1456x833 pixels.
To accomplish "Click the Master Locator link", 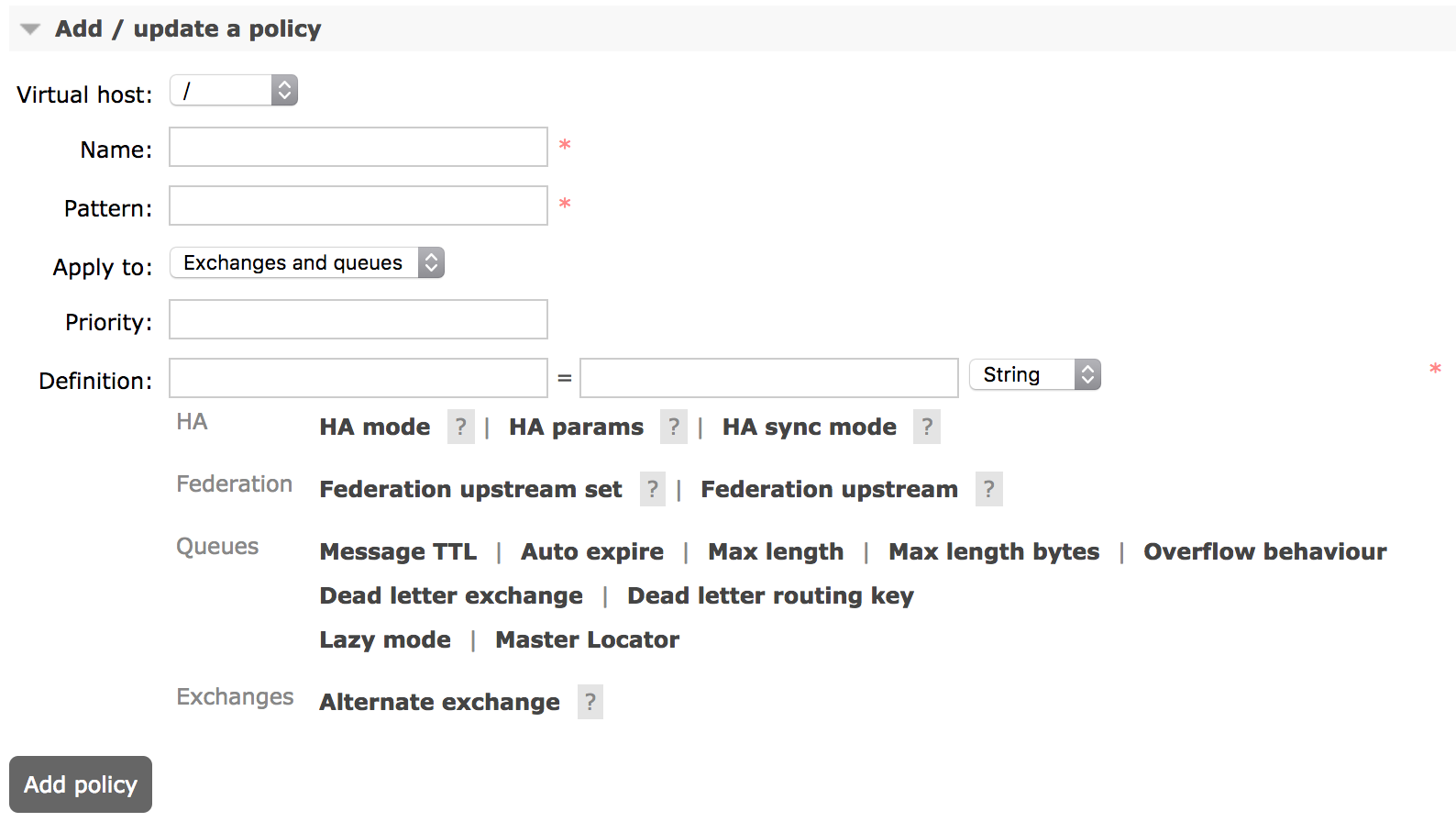I will 588,639.
